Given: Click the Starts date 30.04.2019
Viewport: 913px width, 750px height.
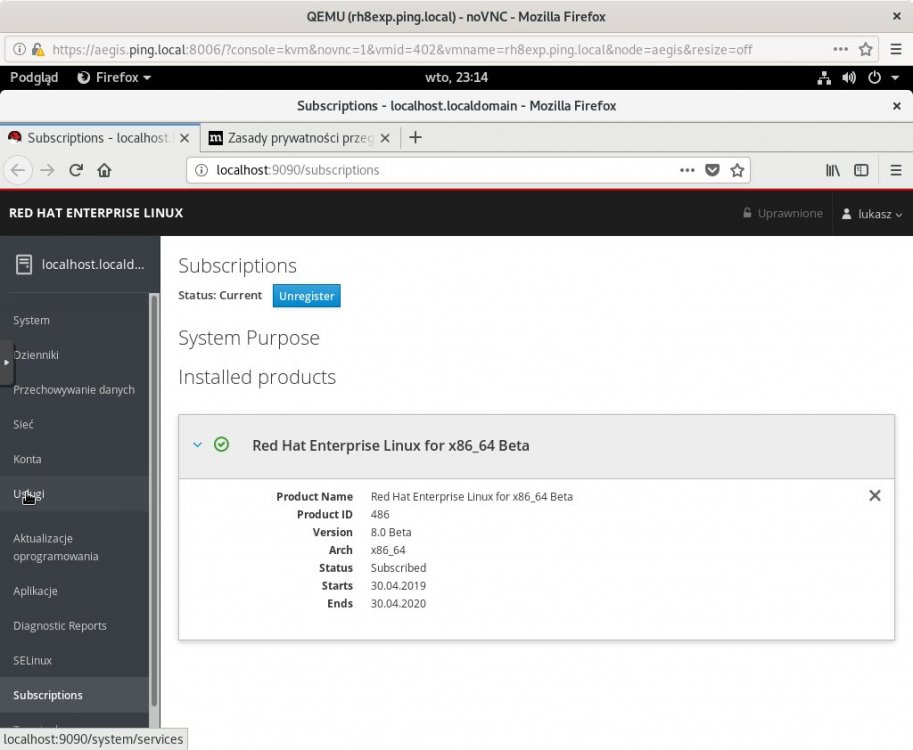Looking at the screenshot, I should [x=398, y=586].
